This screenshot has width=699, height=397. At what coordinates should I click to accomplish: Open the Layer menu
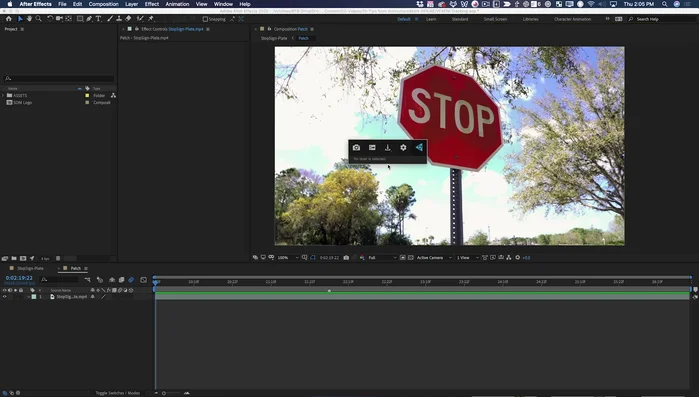coord(131,4)
